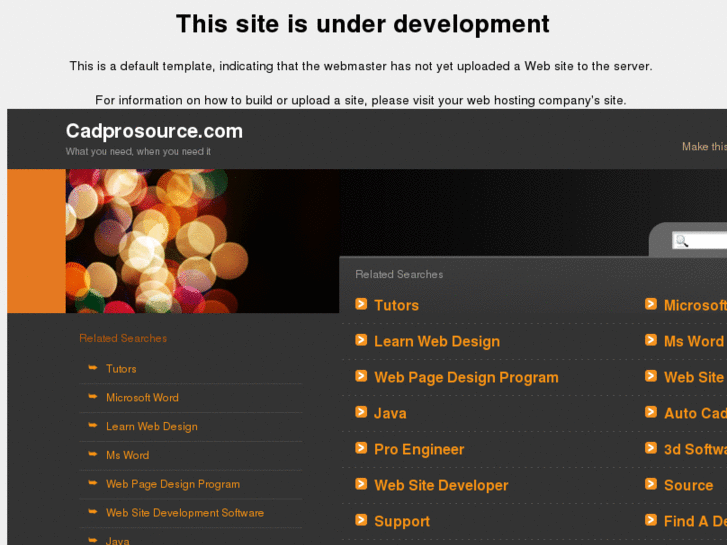Click arrow icon next to Learn Web Design in main list
This screenshot has width=727, height=545.
pyautogui.click(x=361, y=340)
